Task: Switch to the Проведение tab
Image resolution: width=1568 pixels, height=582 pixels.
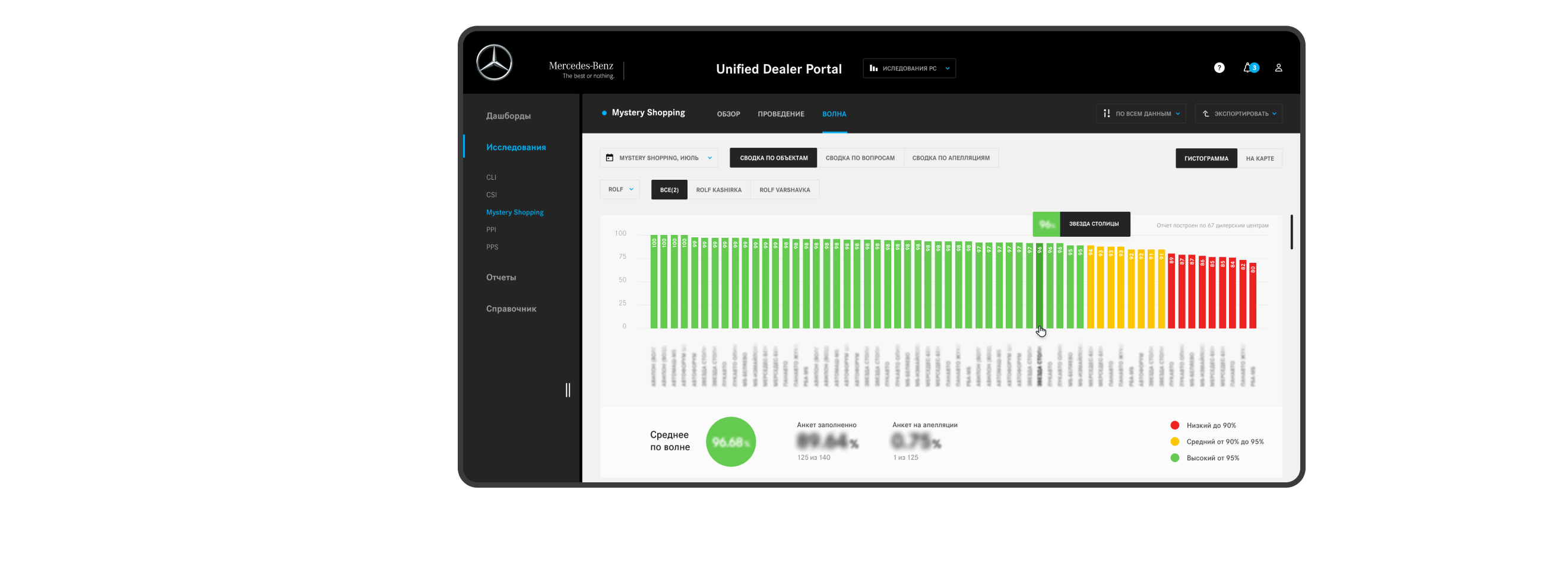Action: pyautogui.click(x=780, y=115)
